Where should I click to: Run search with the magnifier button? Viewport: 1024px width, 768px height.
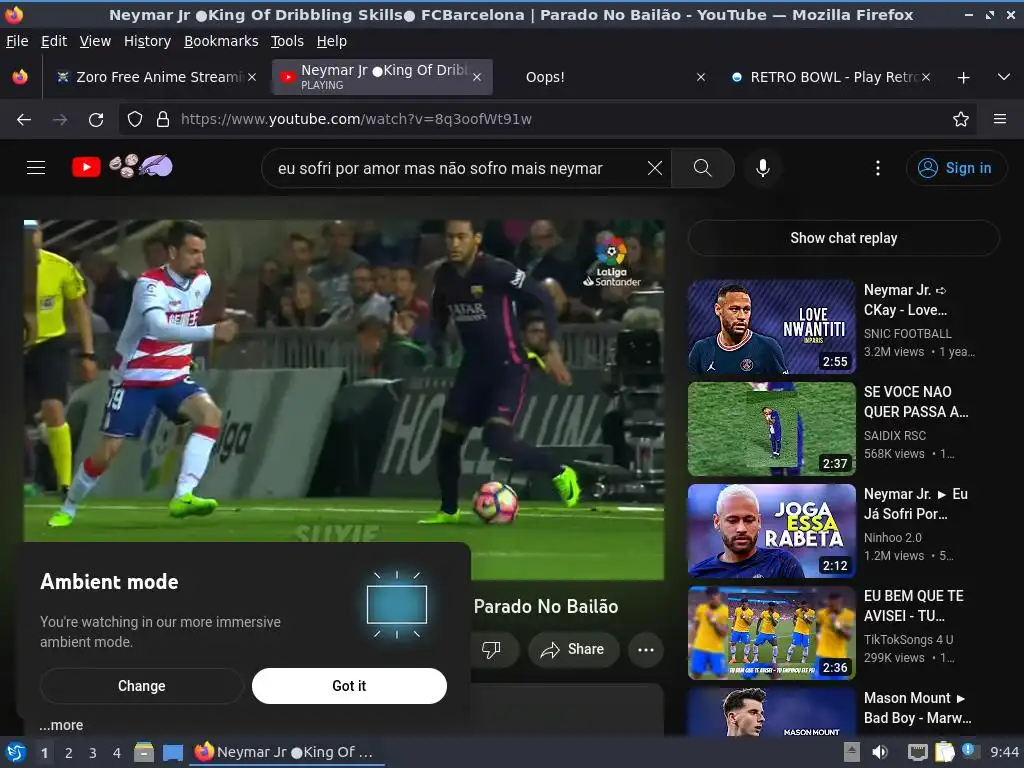[x=703, y=168]
